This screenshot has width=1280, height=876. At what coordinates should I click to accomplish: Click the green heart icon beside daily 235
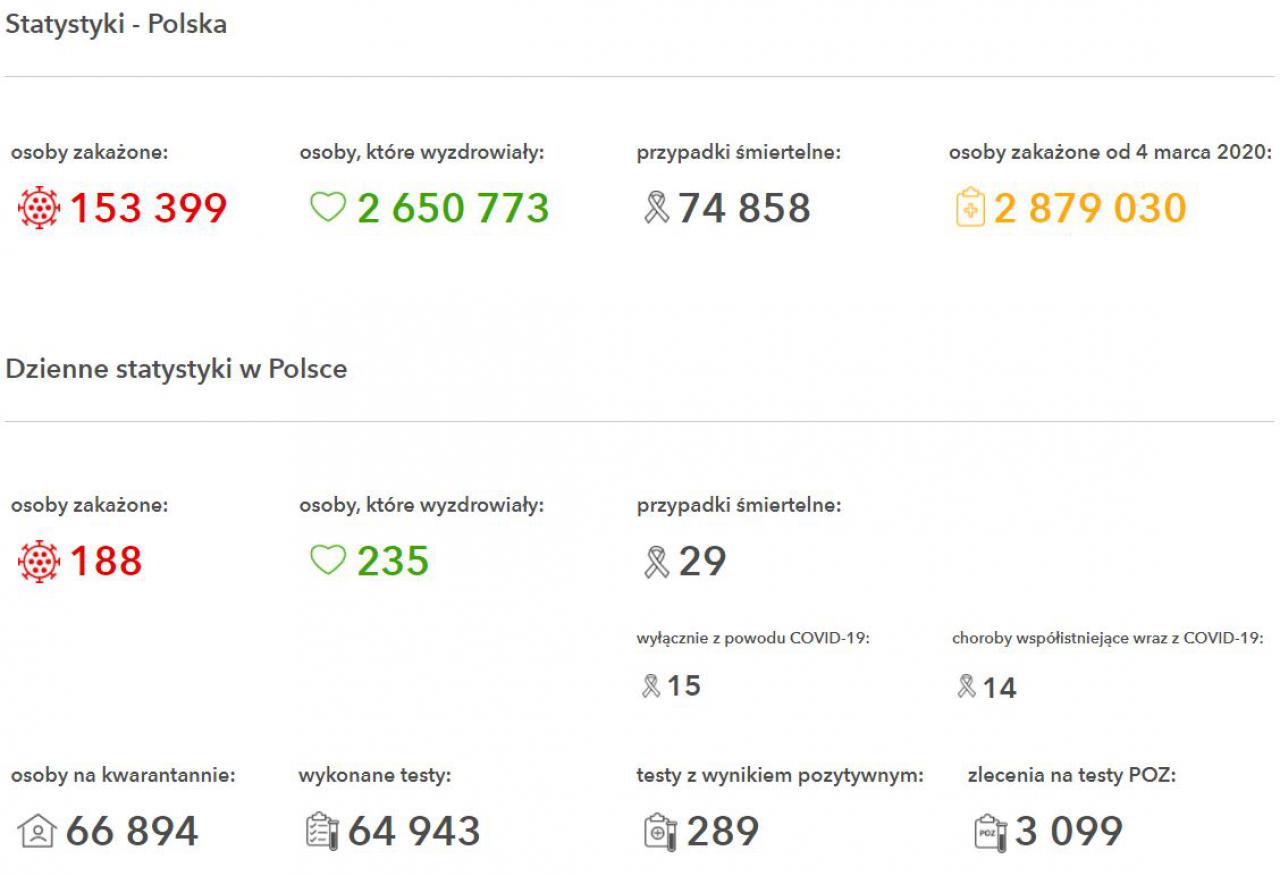(327, 560)
